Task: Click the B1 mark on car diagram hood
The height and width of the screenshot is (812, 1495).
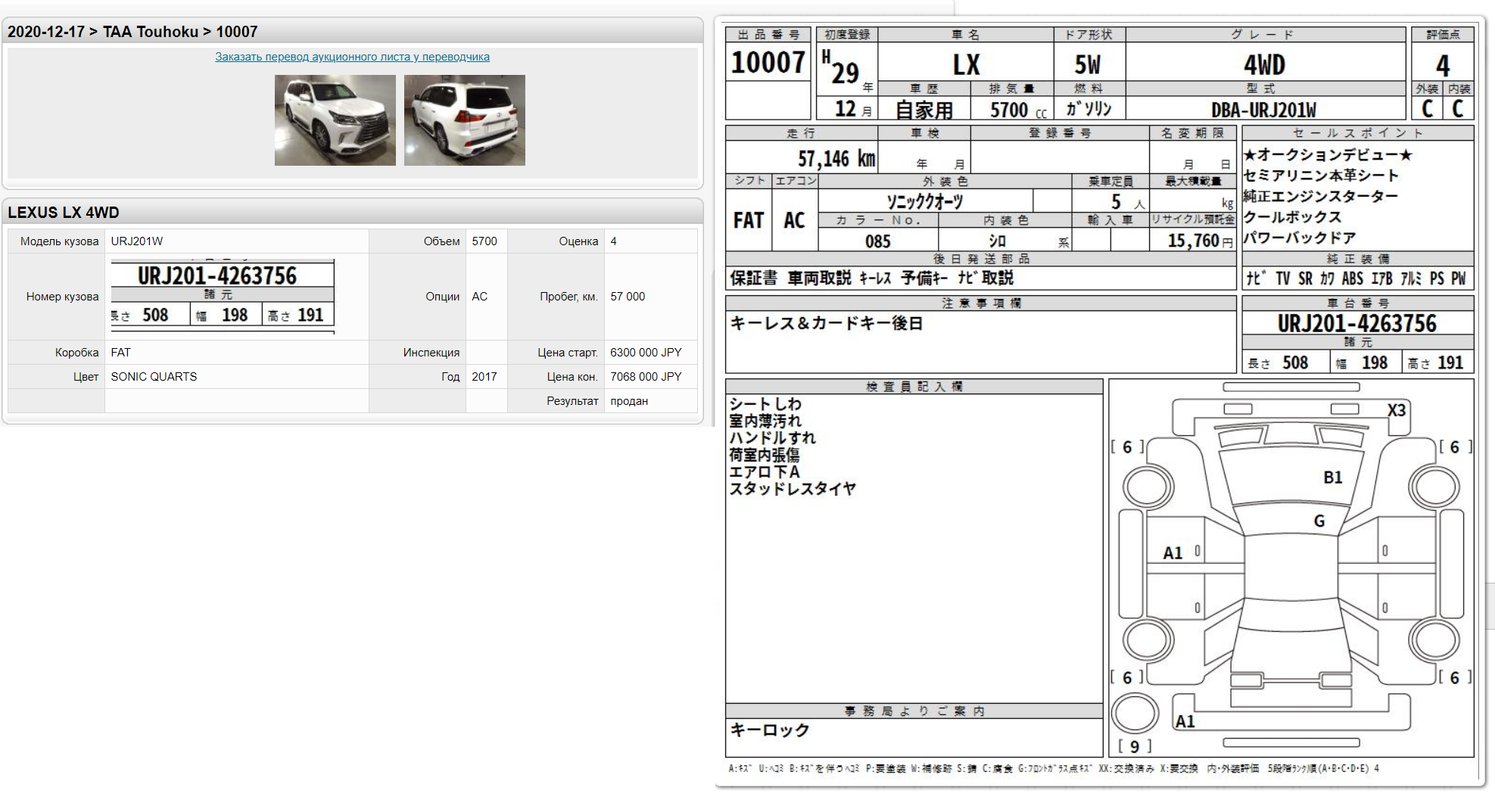Action: tap(1332, 478)
